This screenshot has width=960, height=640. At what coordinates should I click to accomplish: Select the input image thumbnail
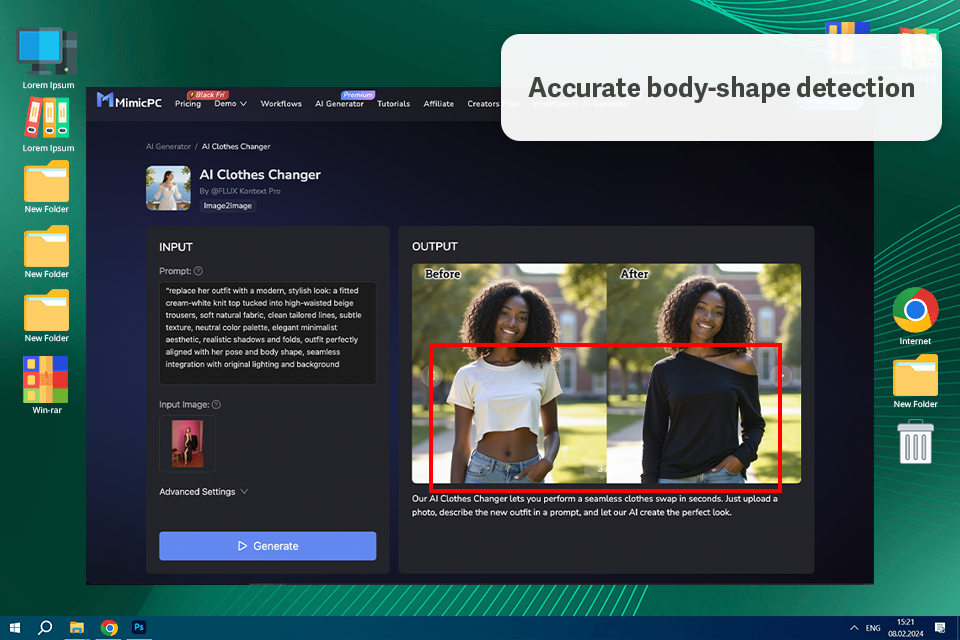click(x=187, y=443)
